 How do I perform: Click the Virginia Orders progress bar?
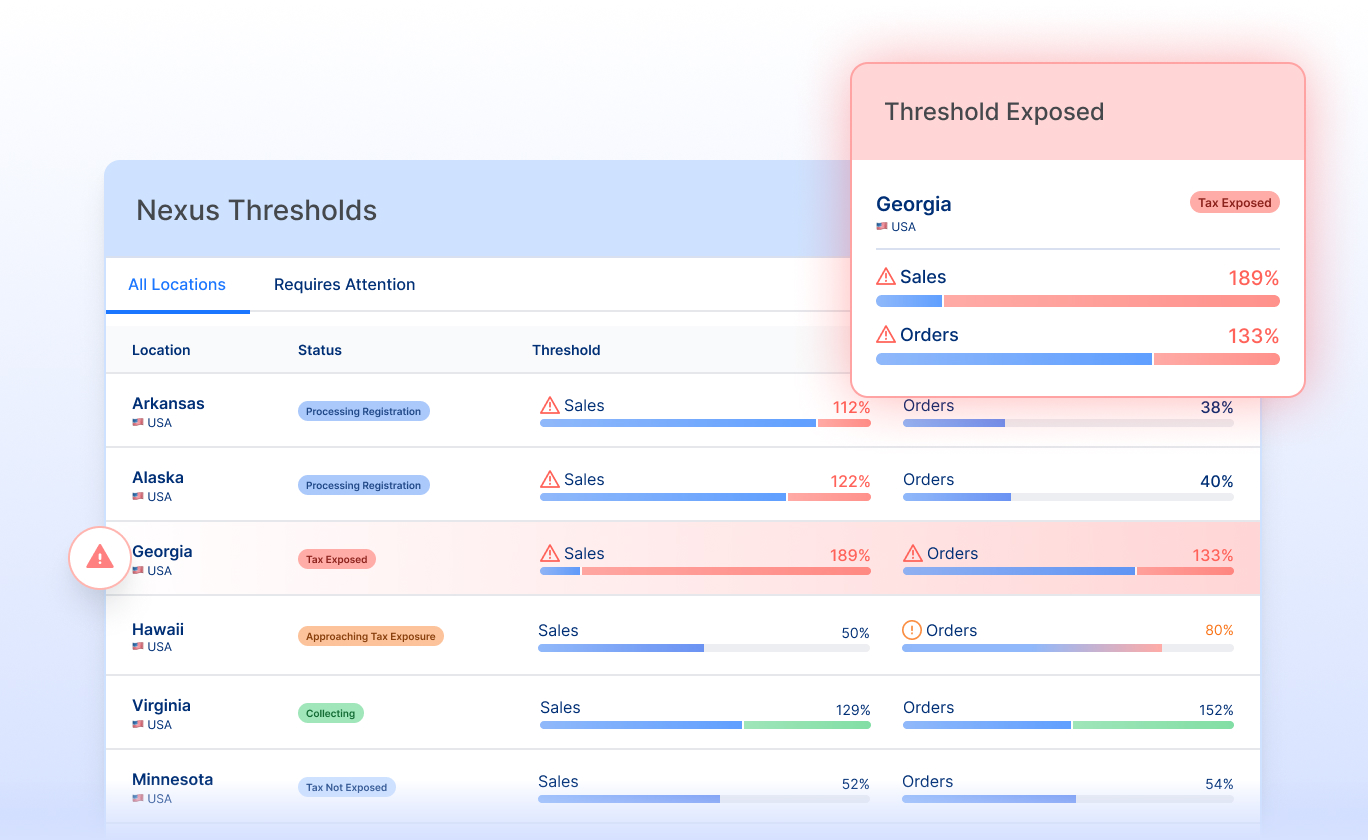[1068, 725]
